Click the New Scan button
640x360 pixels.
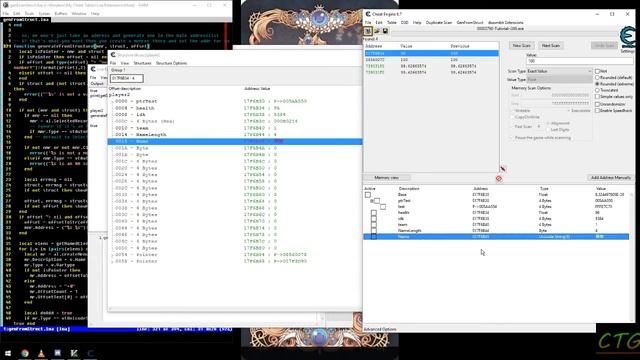click(521, 46)
